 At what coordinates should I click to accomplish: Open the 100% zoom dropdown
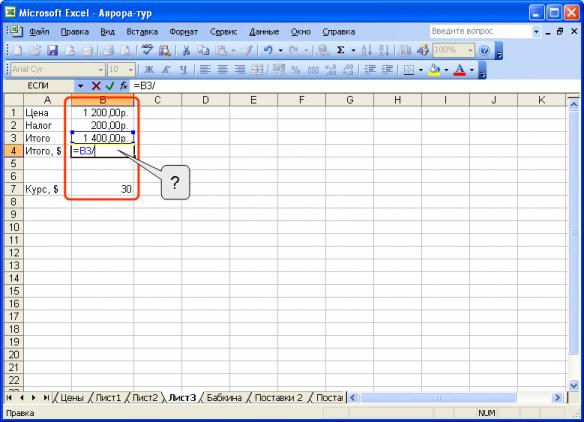[470, 50]
